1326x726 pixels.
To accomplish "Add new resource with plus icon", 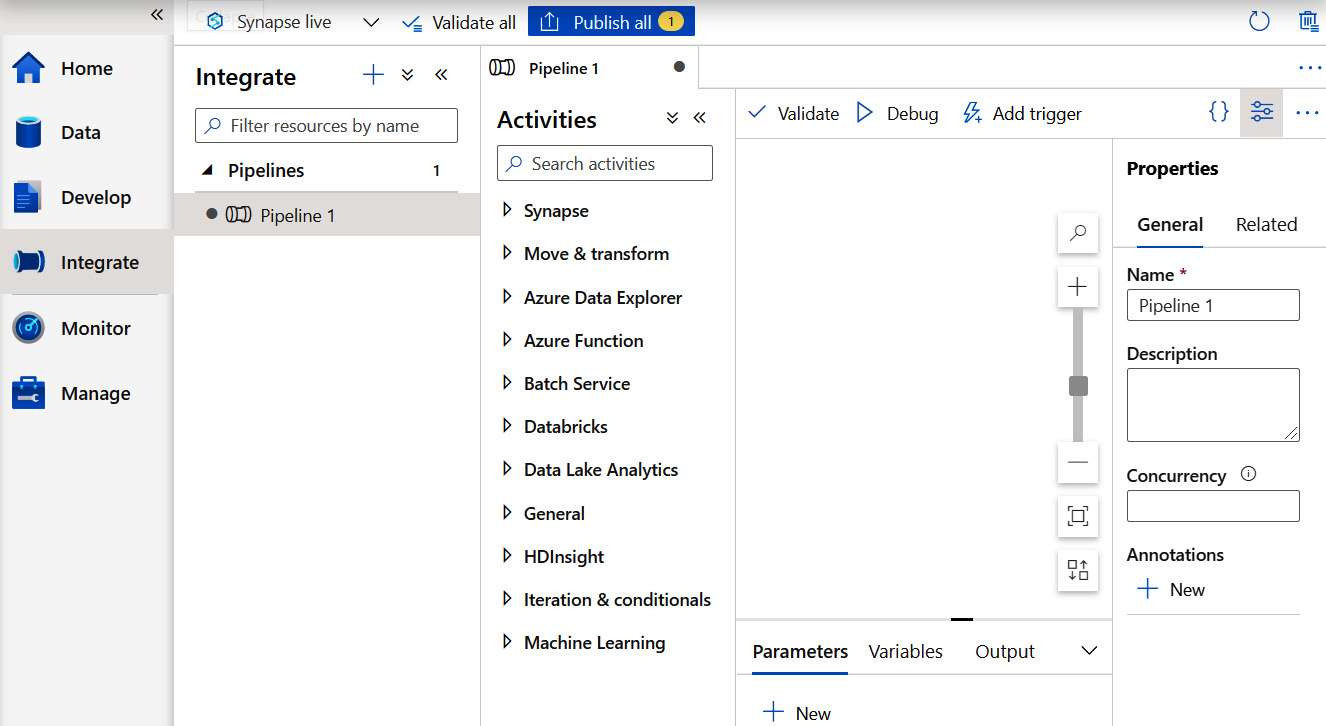I will (373, 74).
